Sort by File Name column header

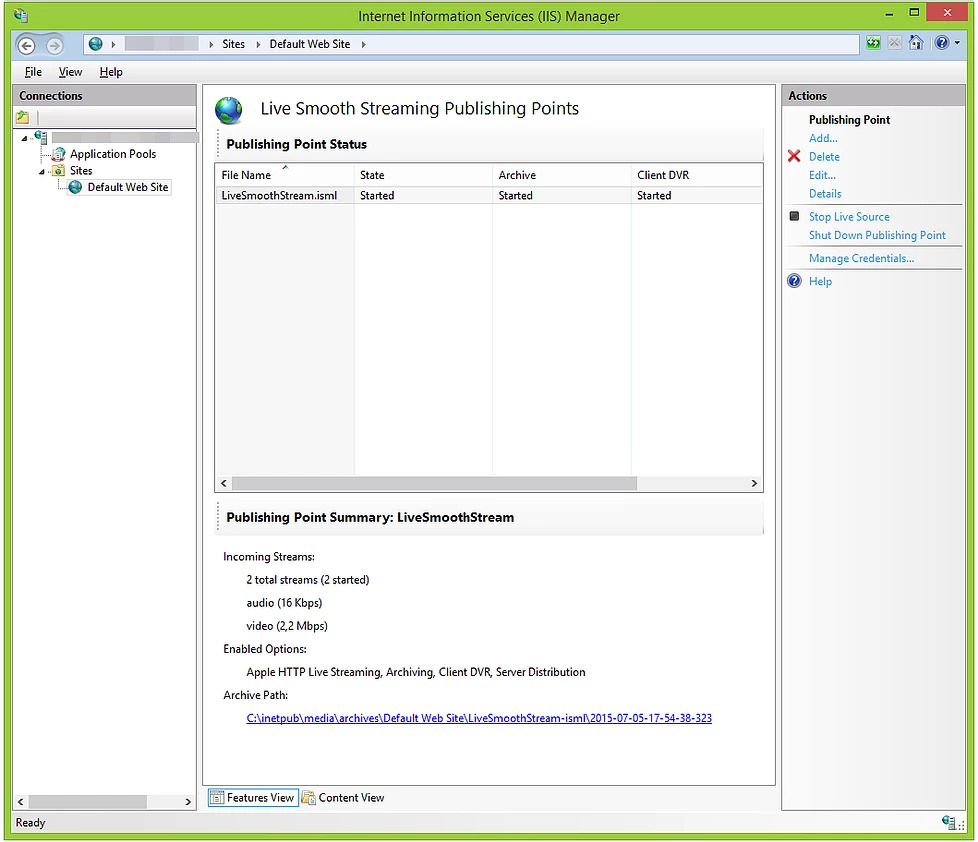284,175
